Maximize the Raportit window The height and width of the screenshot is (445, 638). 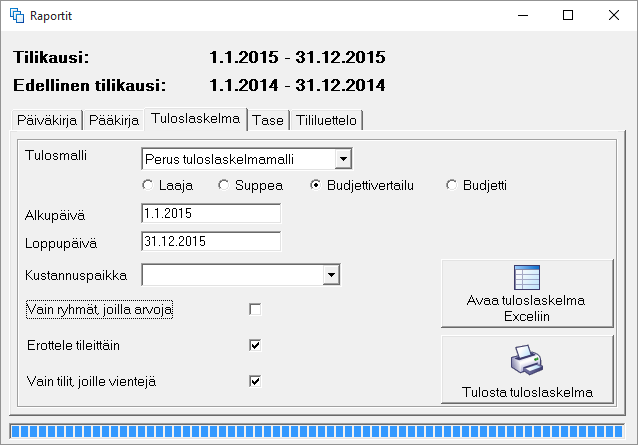[x=568, y=15]
